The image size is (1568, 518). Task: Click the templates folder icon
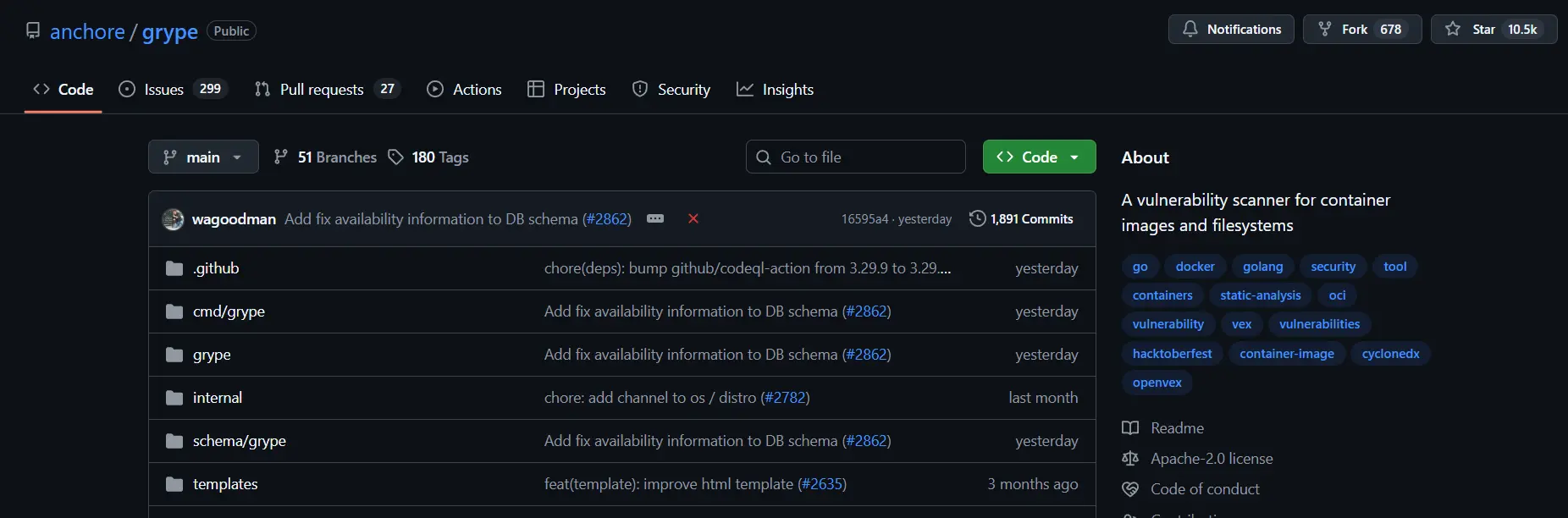(x=174, y=484)
